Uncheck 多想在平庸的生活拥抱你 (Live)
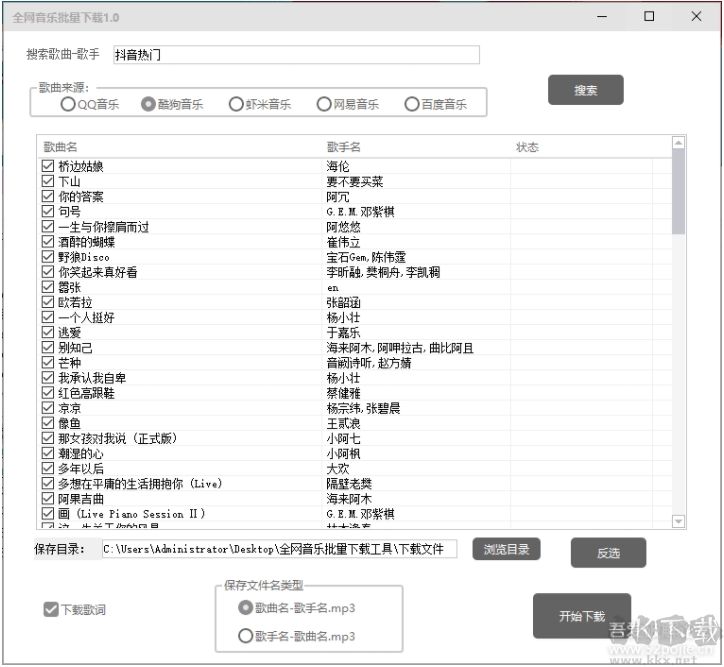 [48, 483]
